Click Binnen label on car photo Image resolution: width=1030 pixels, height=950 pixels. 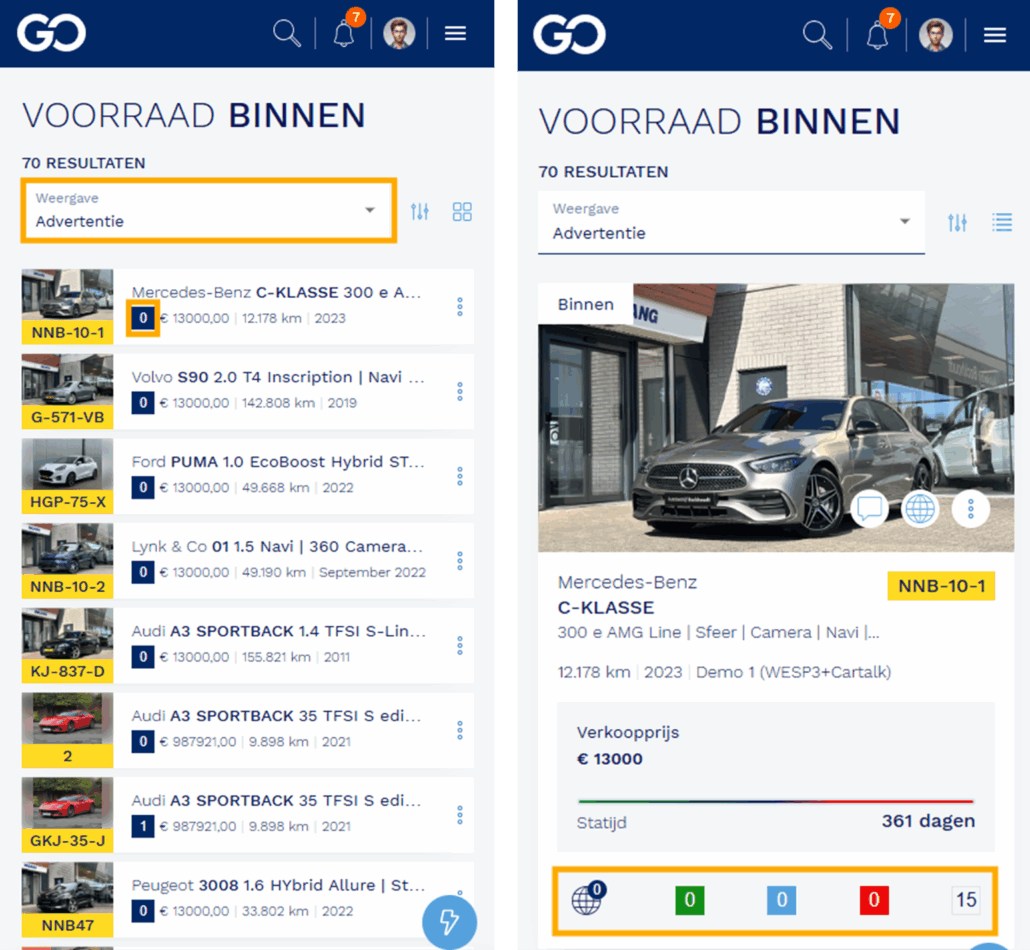(x=585, y=304)
